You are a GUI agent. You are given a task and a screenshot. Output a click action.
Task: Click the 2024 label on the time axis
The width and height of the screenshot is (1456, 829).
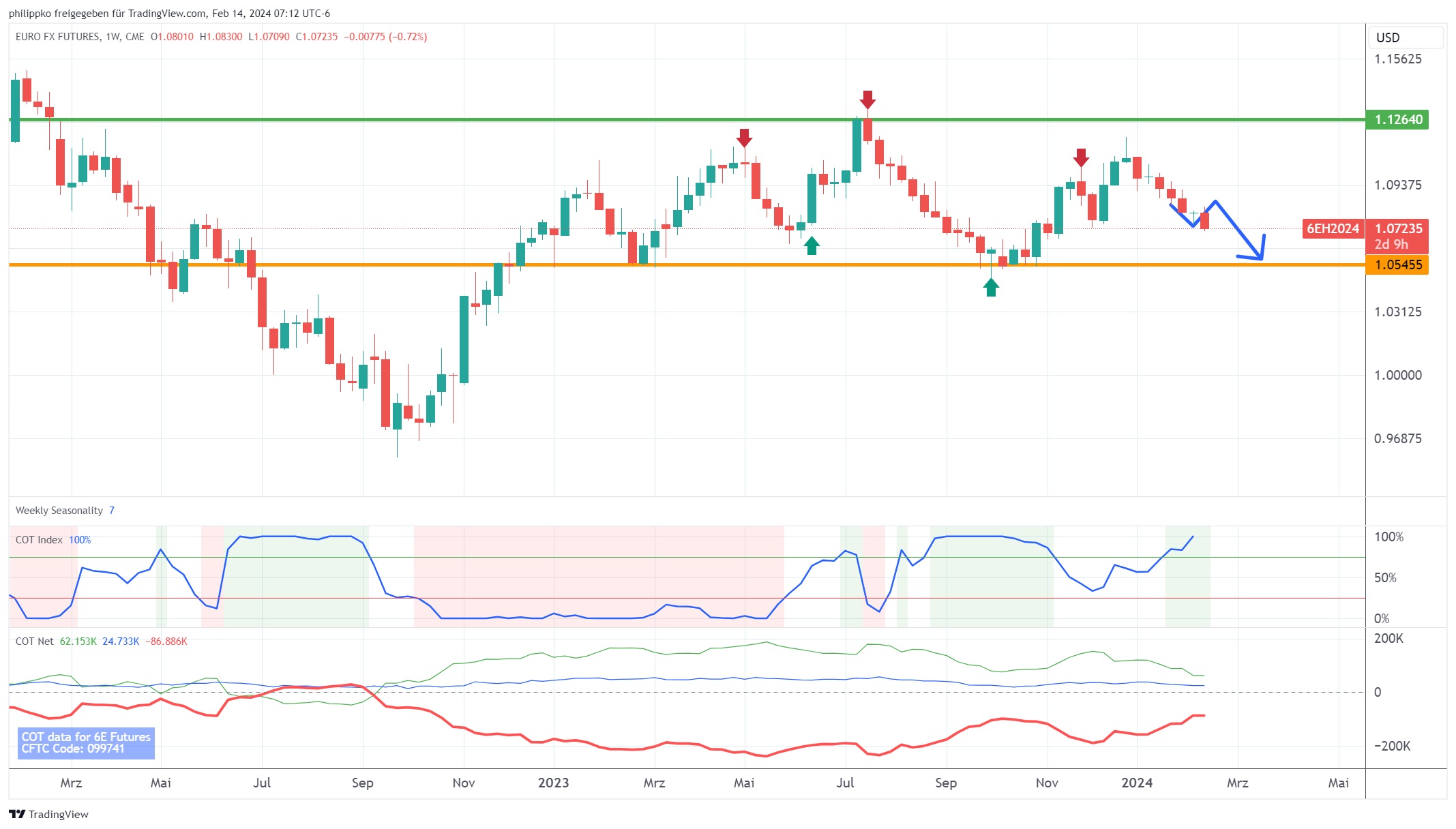click(1137, 783)
